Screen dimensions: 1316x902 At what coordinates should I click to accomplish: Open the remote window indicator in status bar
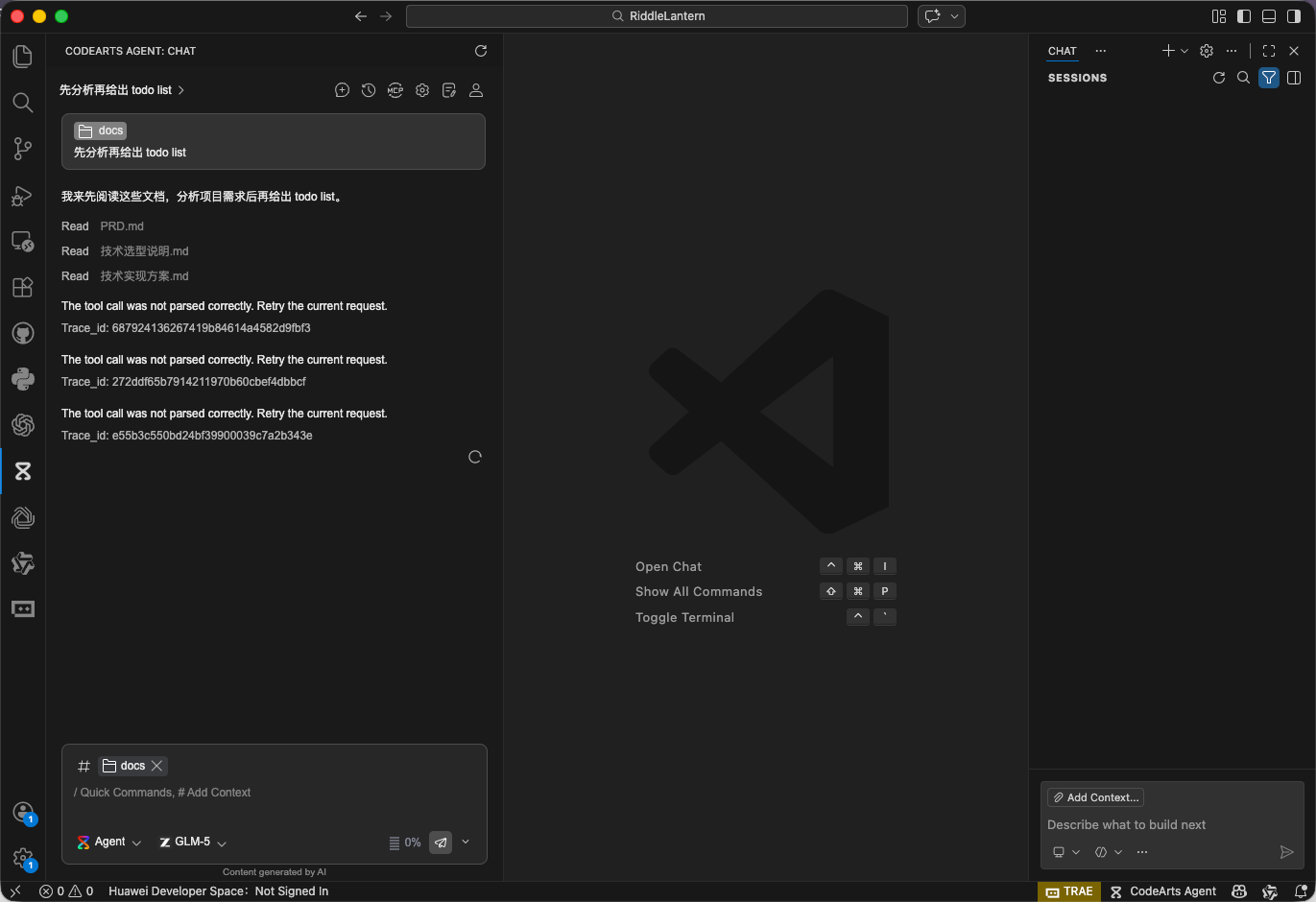click(x=15, y=891)
